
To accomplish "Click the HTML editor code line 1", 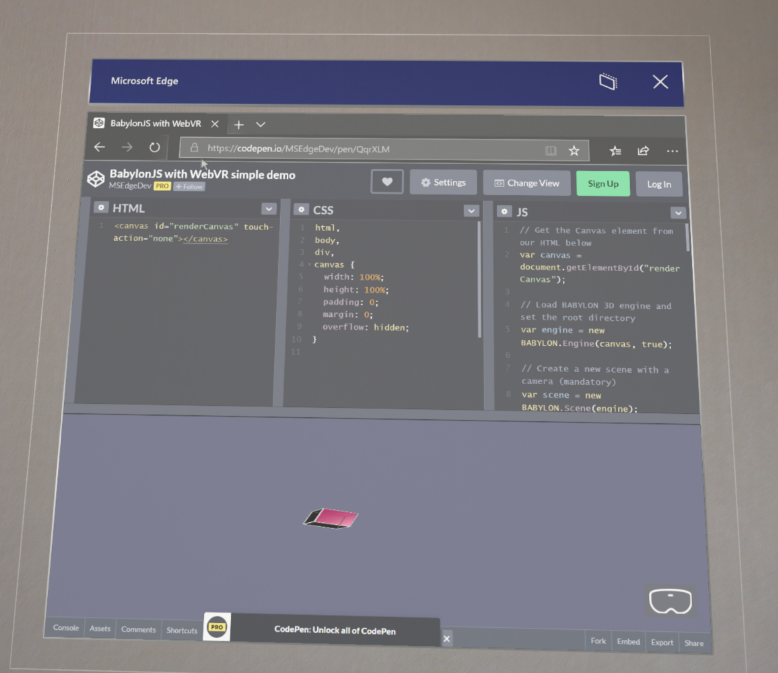I will click(x=194, y=232).
